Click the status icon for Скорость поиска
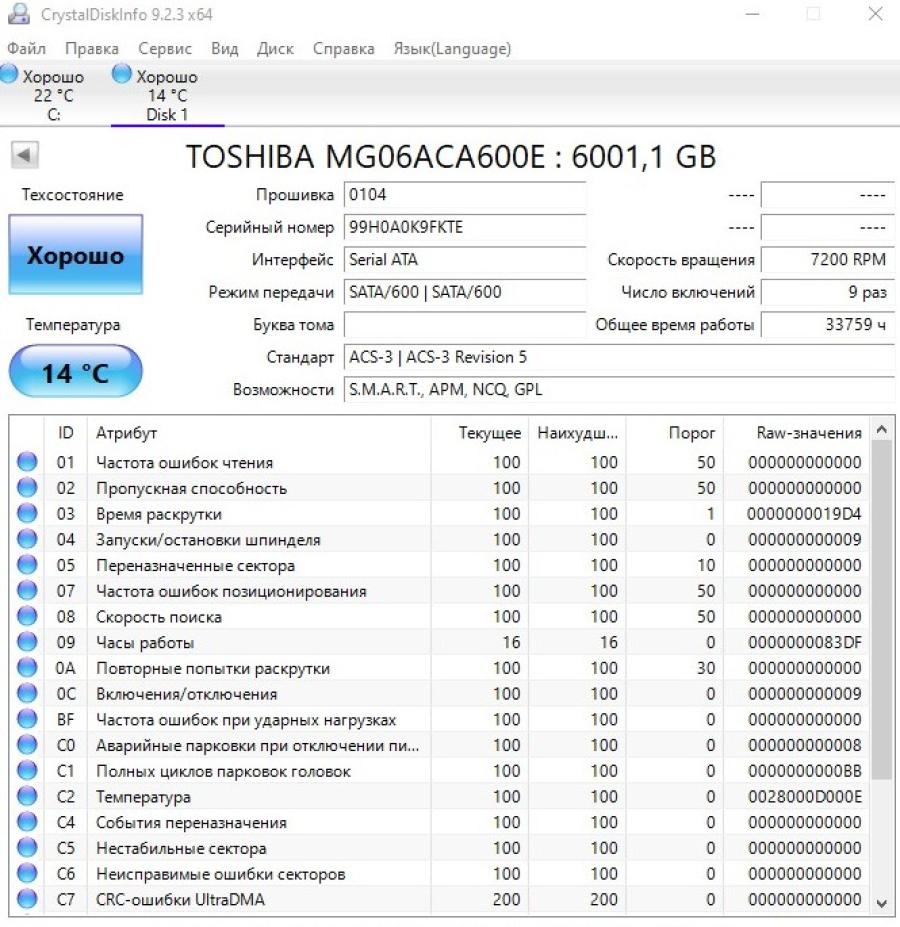This screenshot has width=900, height=927. click(x=29, y=616)
